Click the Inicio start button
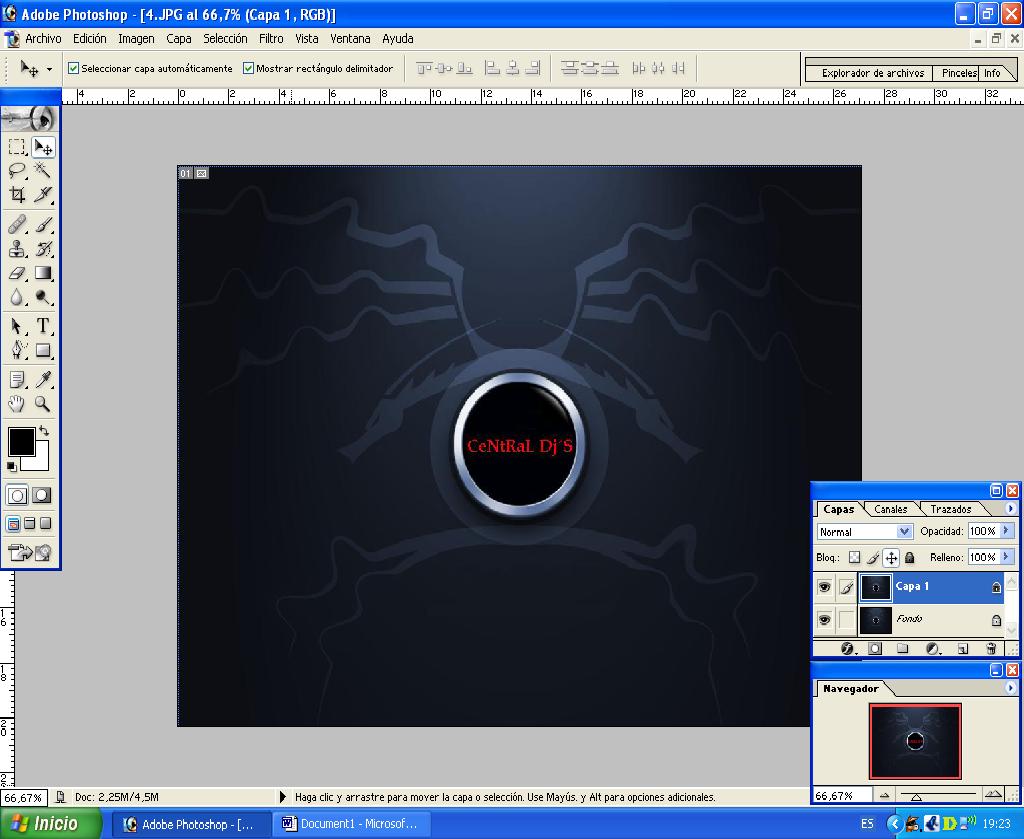This screenshot has height=839, width=1024. [51, 824]
